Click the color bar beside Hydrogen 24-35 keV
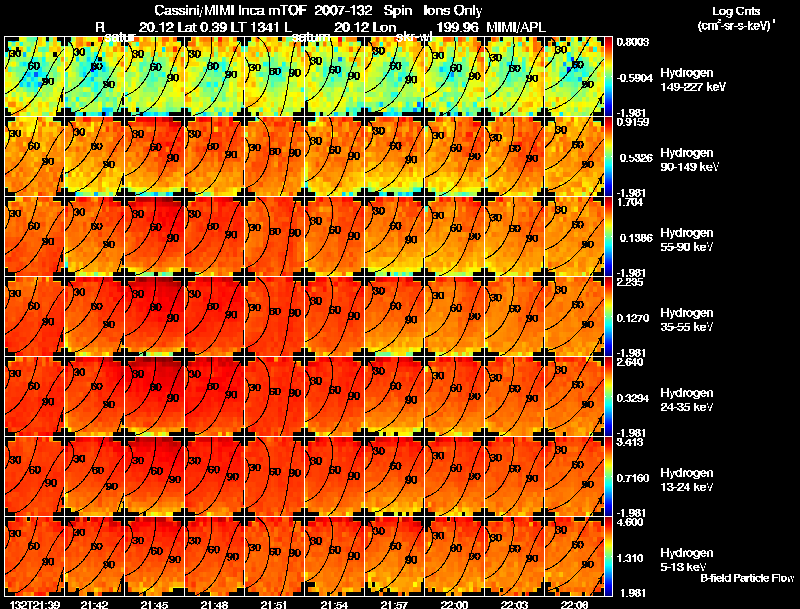 [x=608, y=396]
